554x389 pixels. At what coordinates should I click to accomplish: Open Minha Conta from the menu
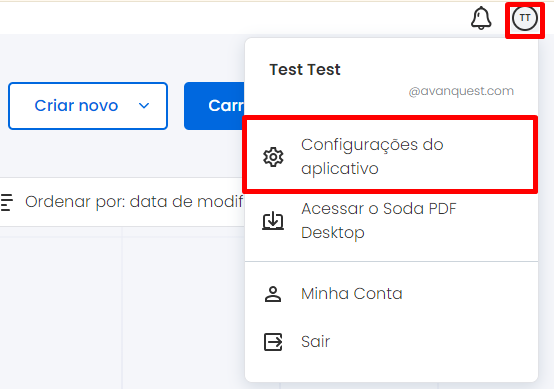(391, 294)
